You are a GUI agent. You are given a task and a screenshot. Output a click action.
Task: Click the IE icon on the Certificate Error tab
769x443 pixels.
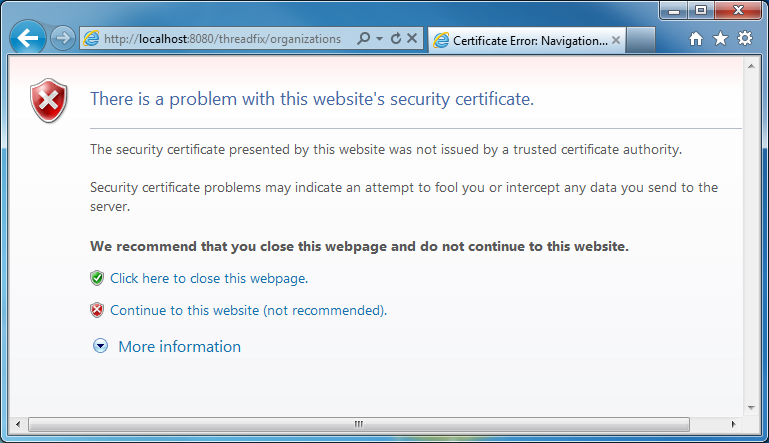pos(441,40)
